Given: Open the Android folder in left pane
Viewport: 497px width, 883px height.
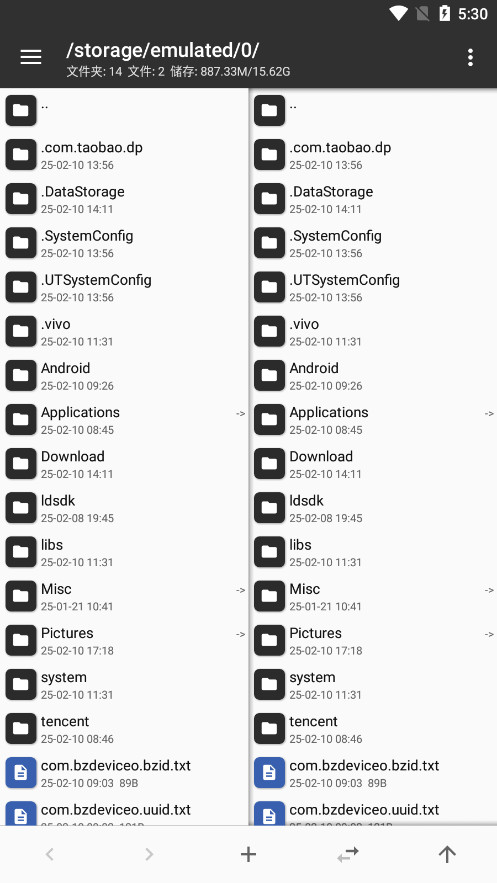Looking at the screenshot, I should click(124, 376).
